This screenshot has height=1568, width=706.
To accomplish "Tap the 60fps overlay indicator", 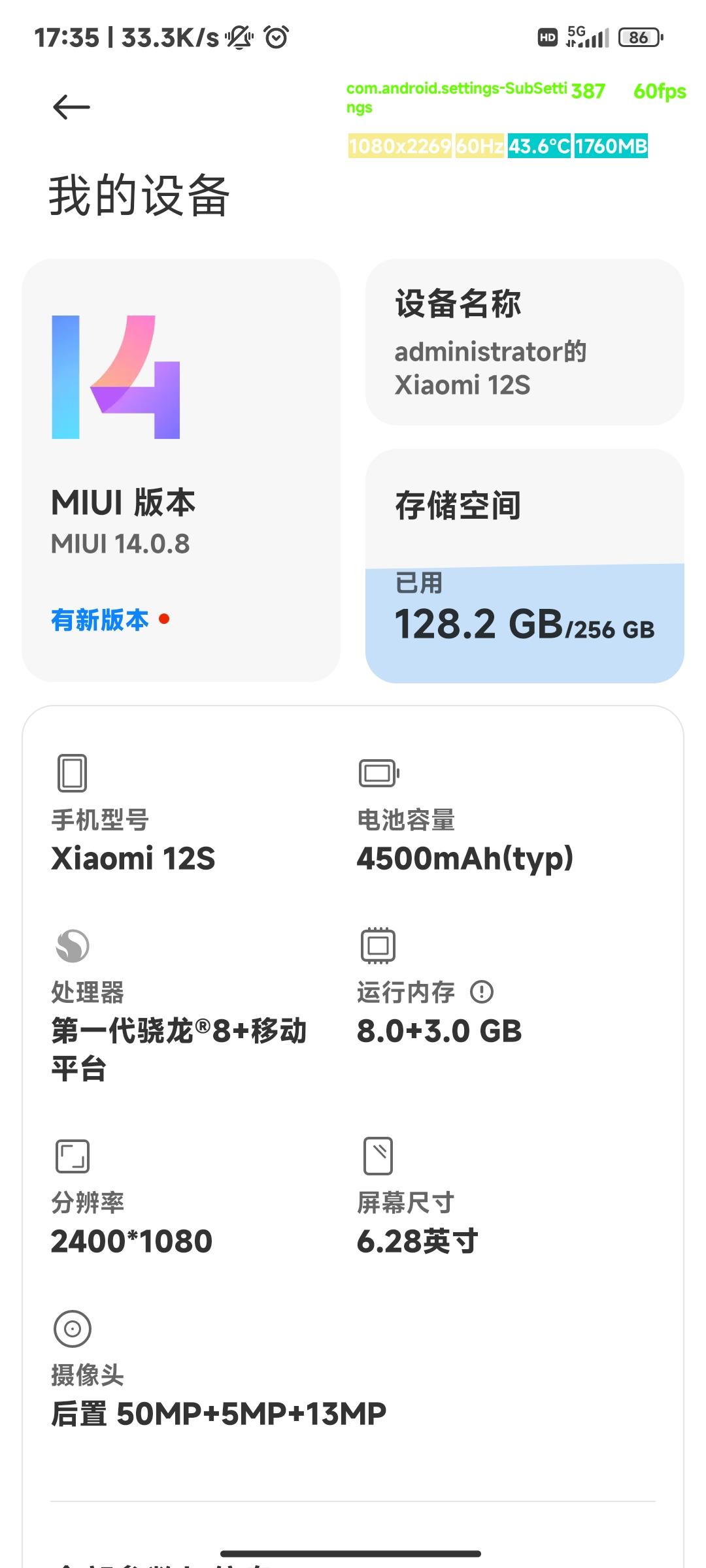I will [659, 91].
